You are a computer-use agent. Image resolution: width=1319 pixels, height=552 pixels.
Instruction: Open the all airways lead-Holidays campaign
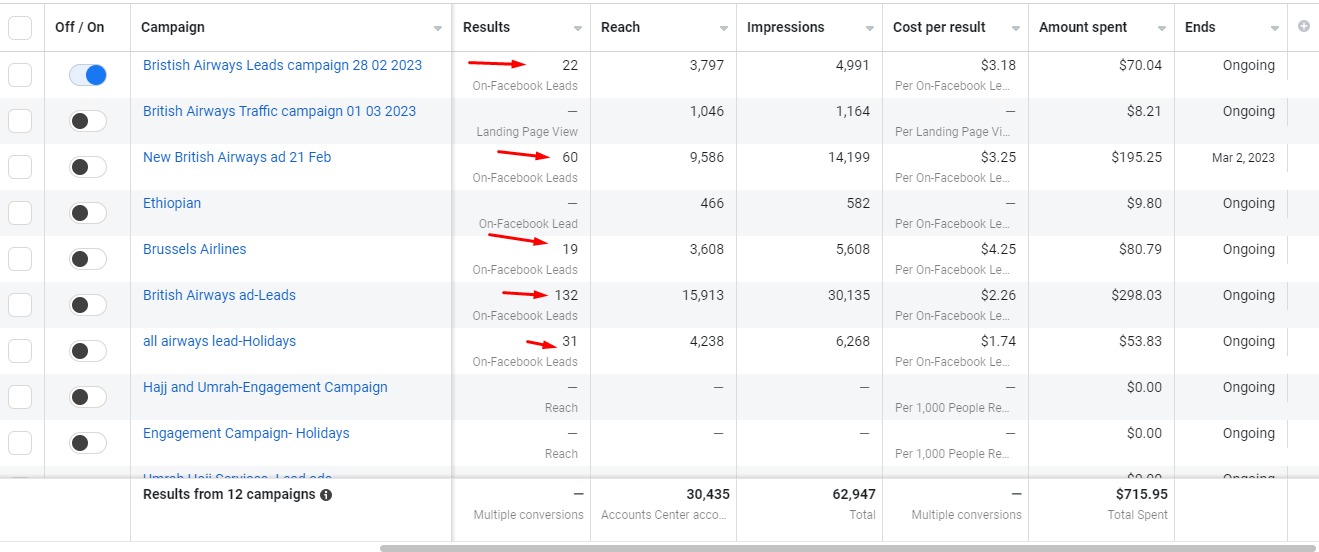[220, 341]
